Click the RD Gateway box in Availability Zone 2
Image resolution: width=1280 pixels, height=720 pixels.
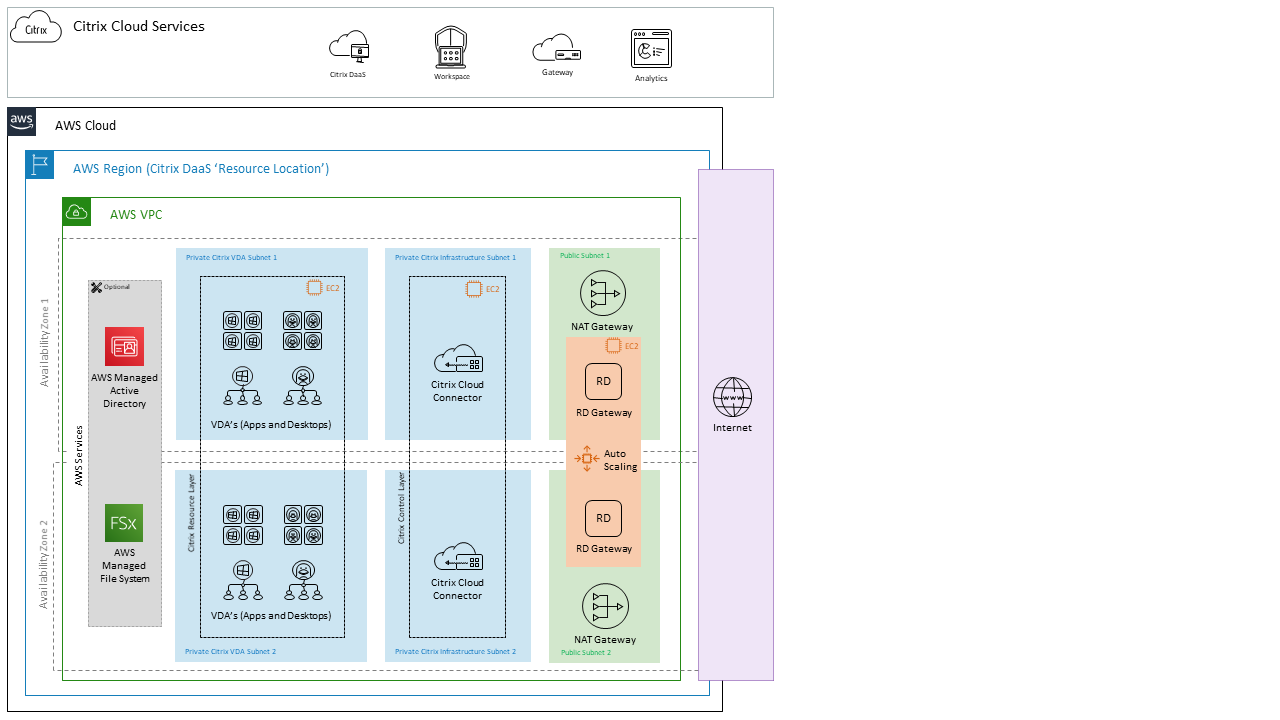603,518
